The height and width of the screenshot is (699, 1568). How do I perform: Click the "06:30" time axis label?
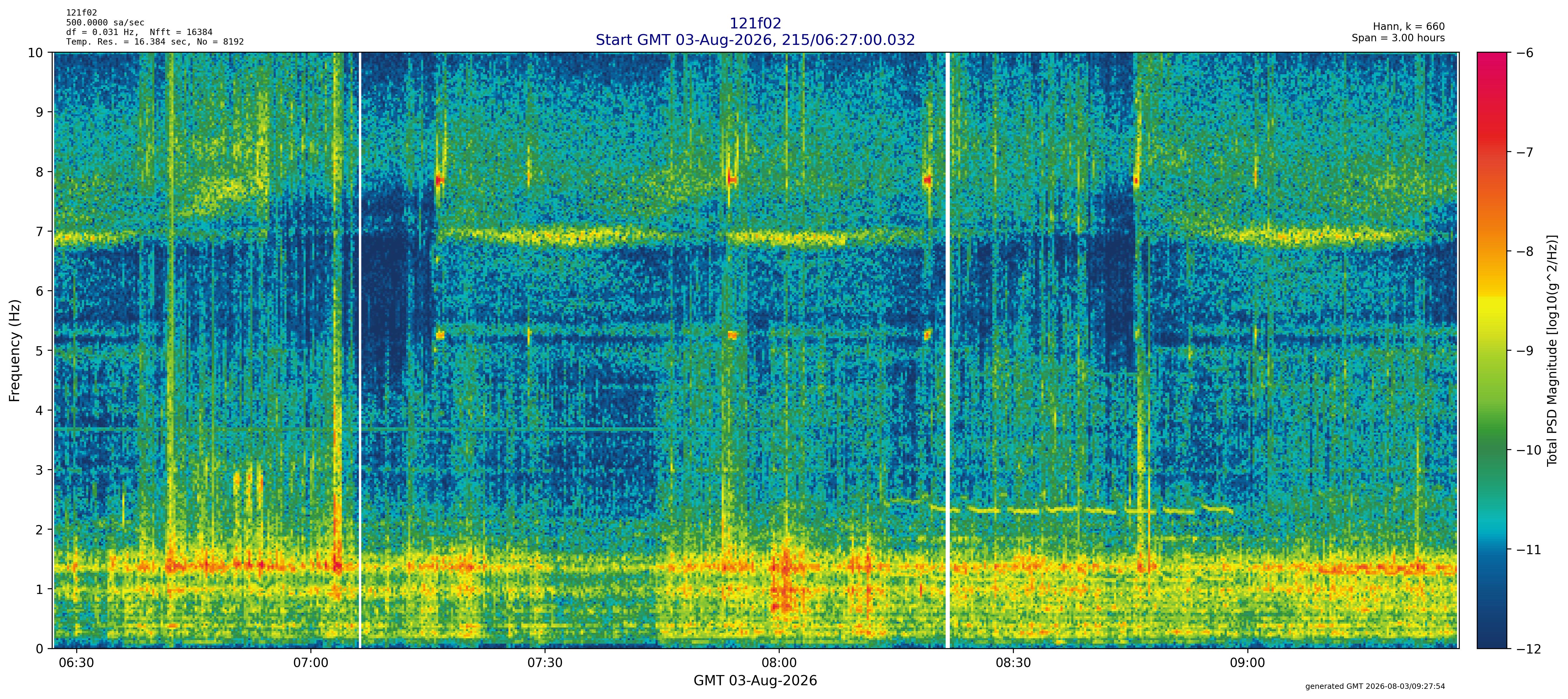pyautogui.click(x=76, y=663)
